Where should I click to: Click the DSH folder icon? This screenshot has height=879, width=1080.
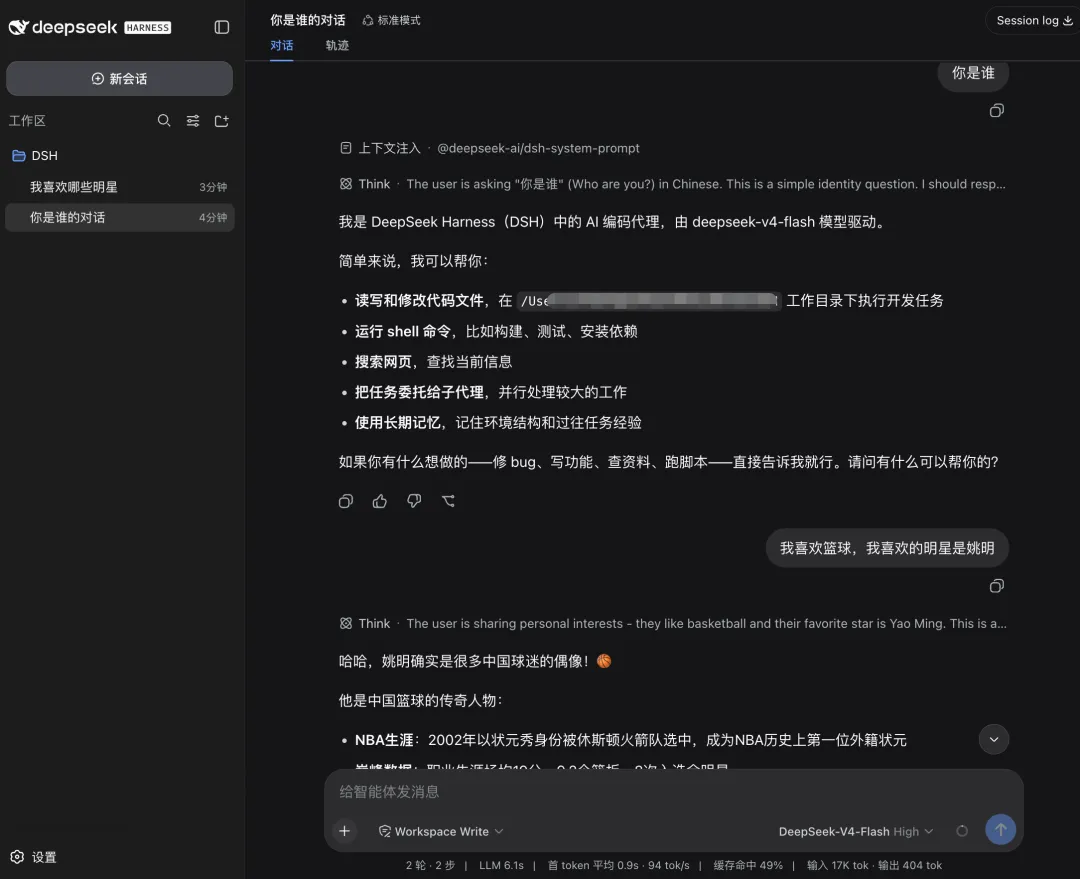click(19, 156)
